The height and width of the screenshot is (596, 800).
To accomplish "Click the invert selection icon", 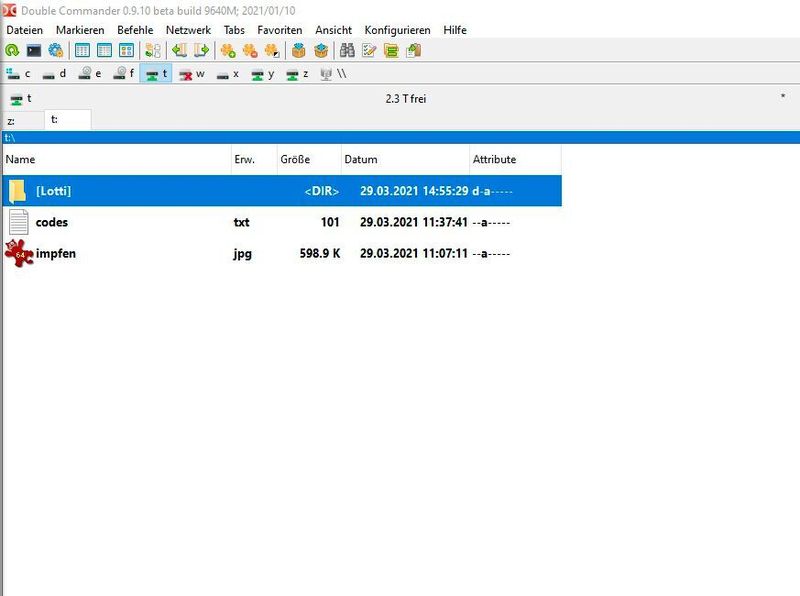I will 272,51.
